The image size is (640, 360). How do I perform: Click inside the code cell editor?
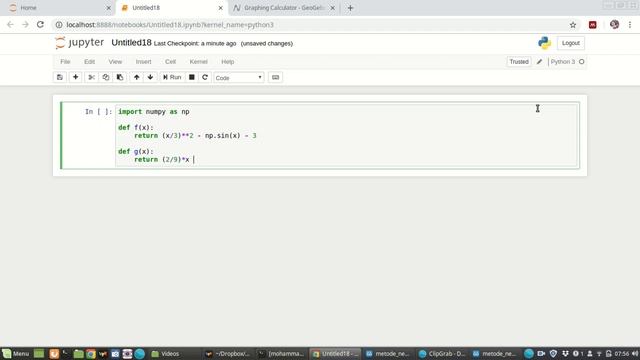coord(347,136)
